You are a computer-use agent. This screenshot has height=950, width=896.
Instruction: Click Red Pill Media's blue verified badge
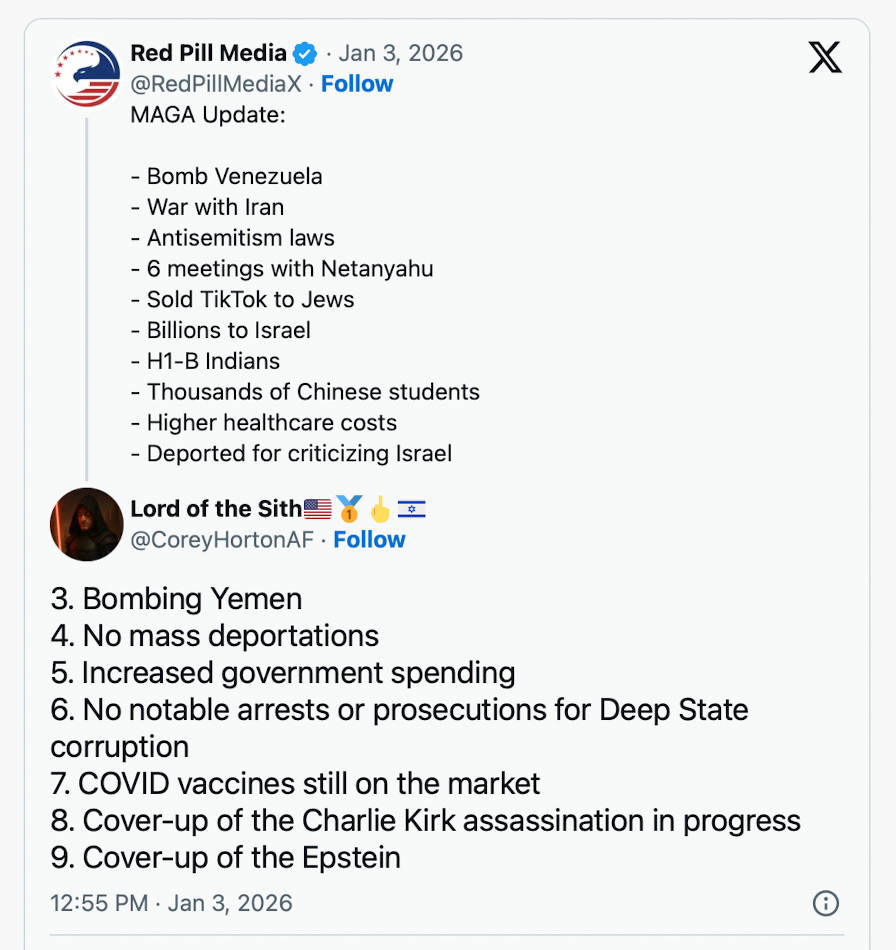305,53
